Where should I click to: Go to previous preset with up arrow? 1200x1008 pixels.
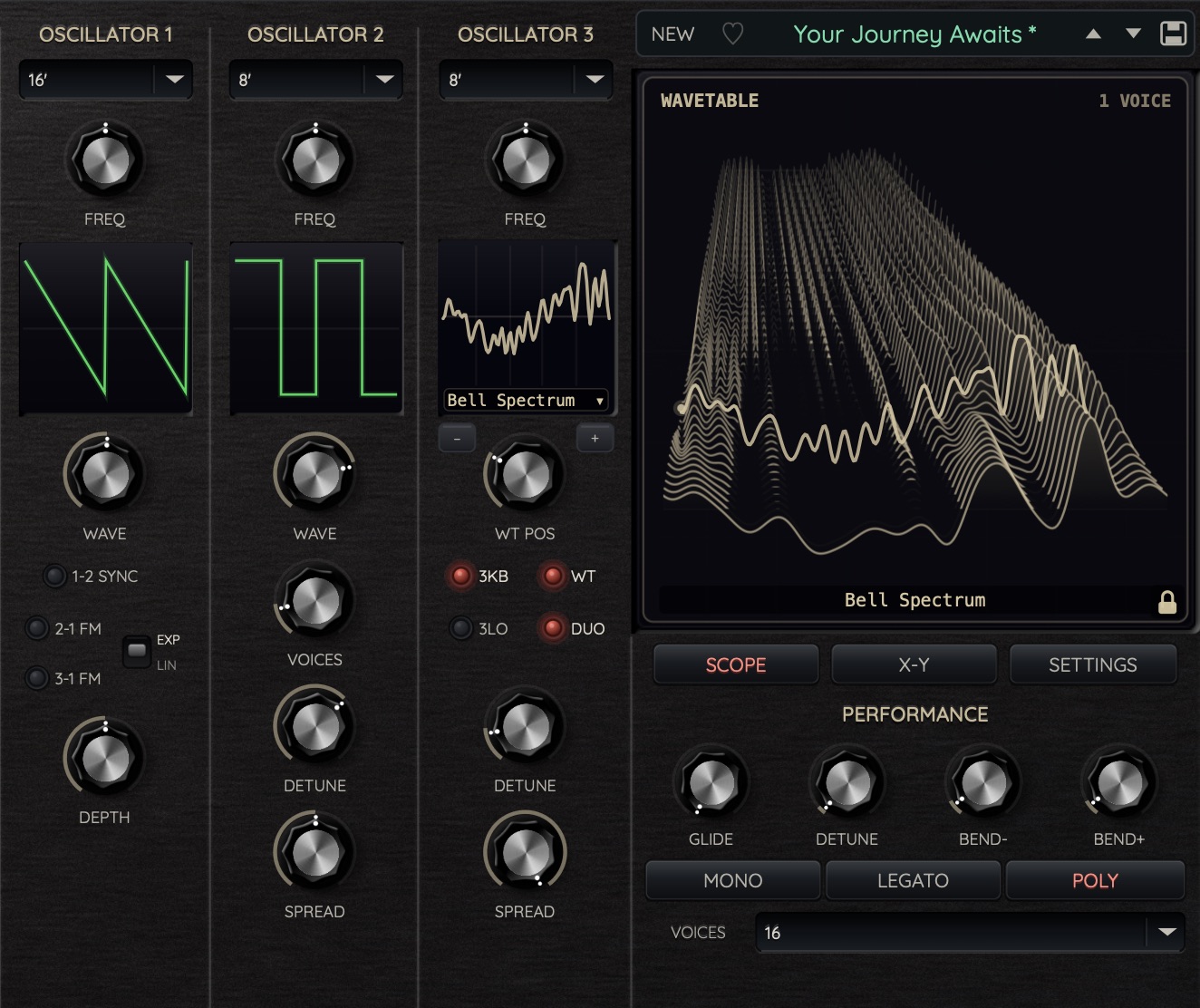click(1093, 34)
